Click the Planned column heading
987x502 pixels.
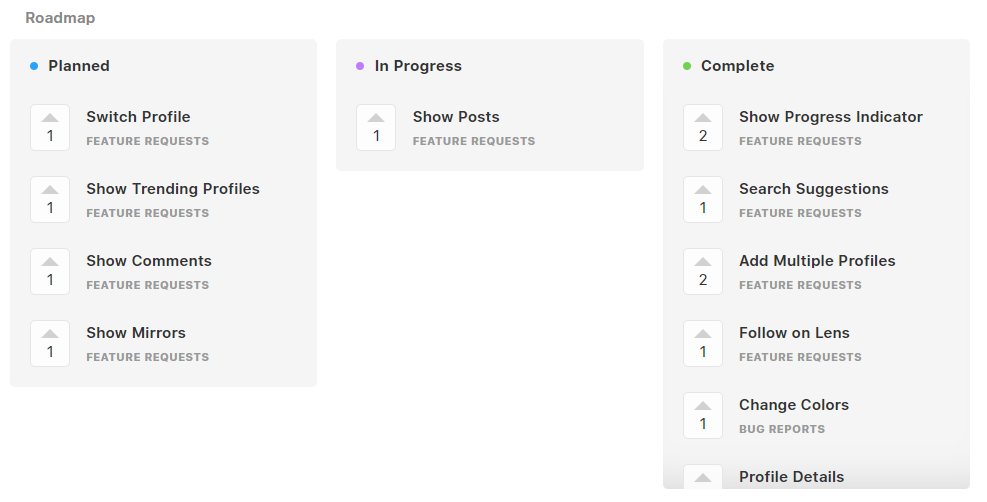click(79, 66)
